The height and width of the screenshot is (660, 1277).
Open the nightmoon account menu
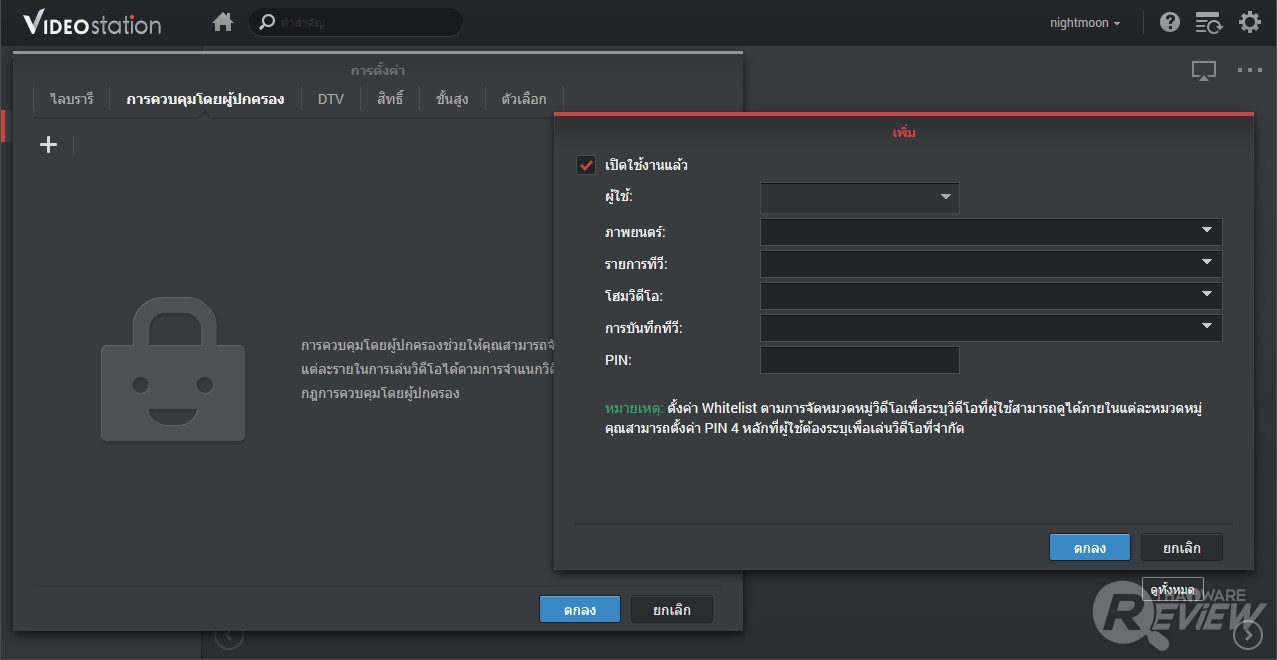(x=1085, y=23)
